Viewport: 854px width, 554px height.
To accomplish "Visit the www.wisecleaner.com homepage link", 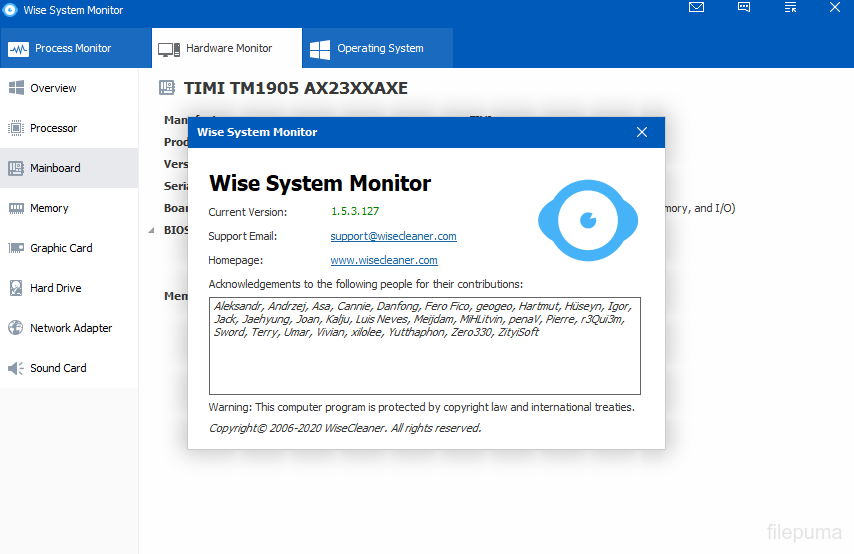I will (x=383, y=260).
